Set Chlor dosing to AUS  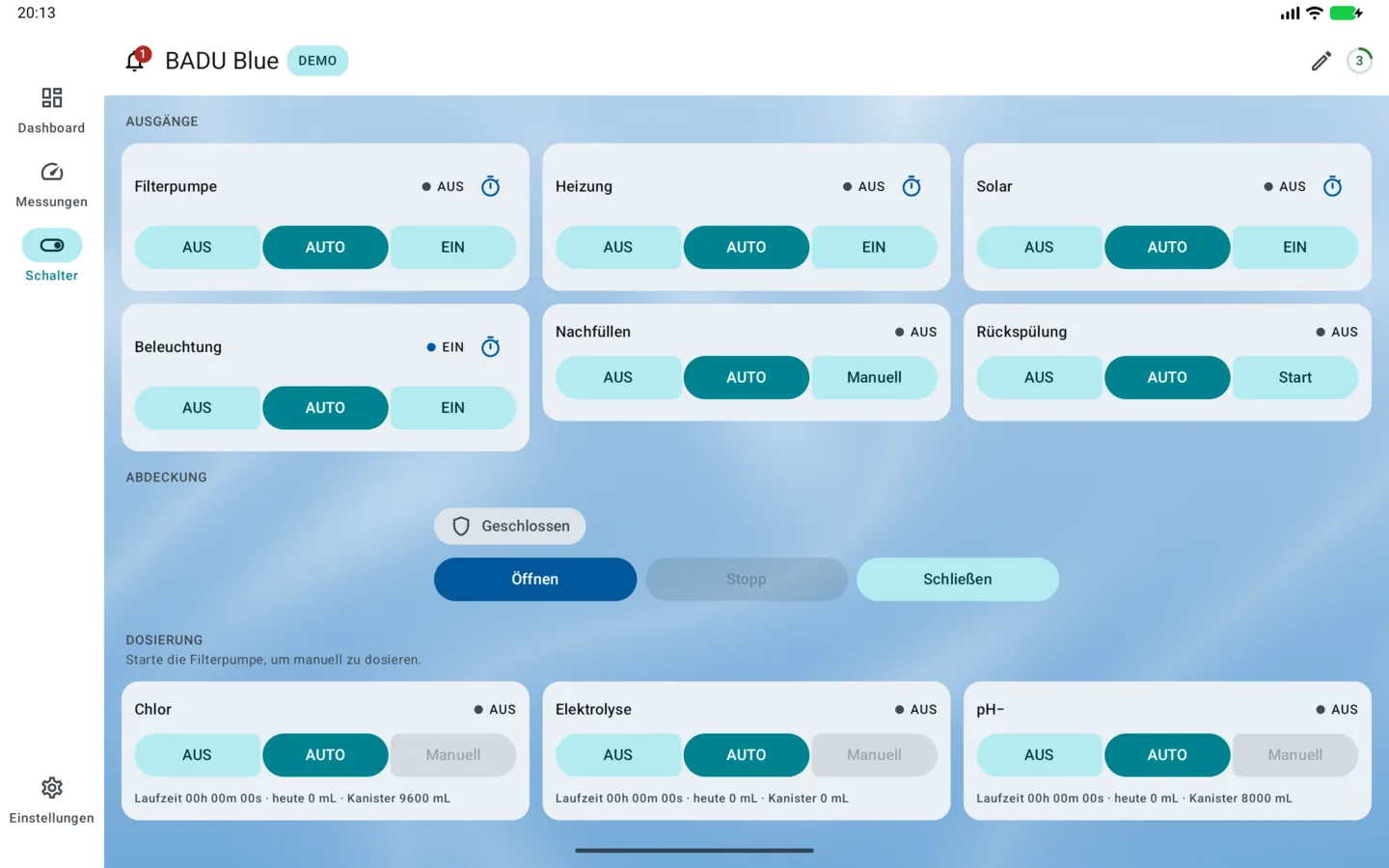[197, 755]
